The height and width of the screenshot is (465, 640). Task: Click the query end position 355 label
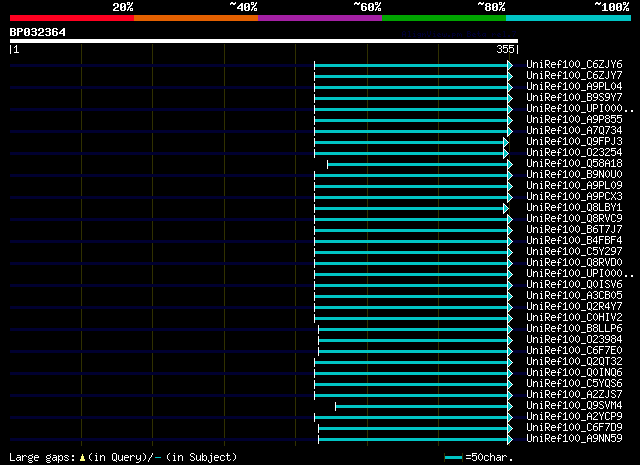click(505, 49)
